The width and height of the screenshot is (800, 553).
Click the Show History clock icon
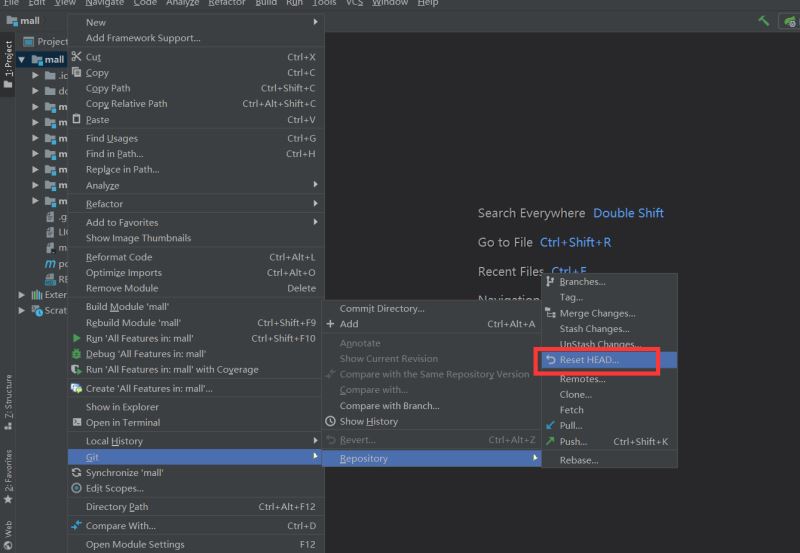pyautogui.click(x=331, y=421)
